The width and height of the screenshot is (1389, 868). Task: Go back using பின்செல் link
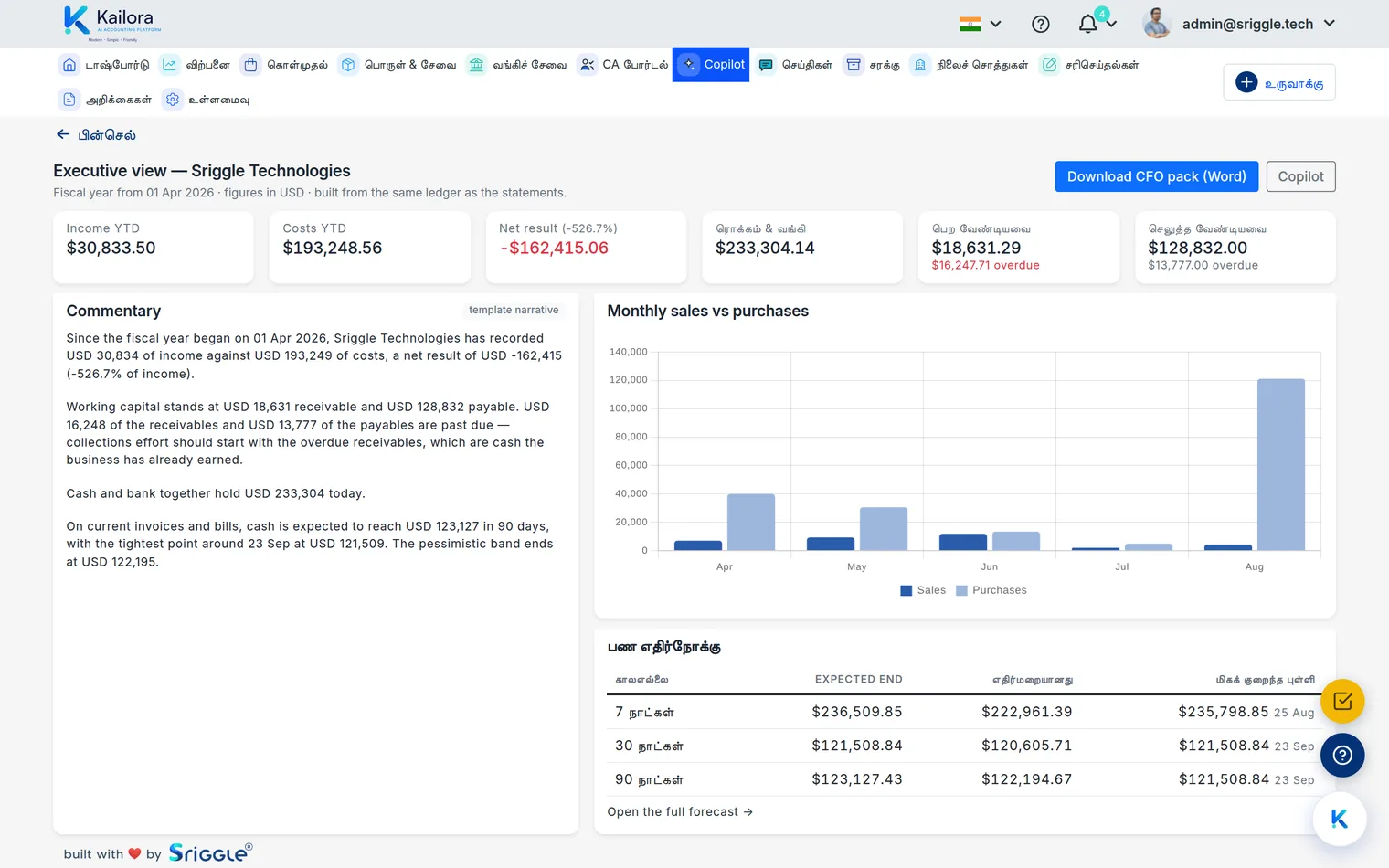96,135
